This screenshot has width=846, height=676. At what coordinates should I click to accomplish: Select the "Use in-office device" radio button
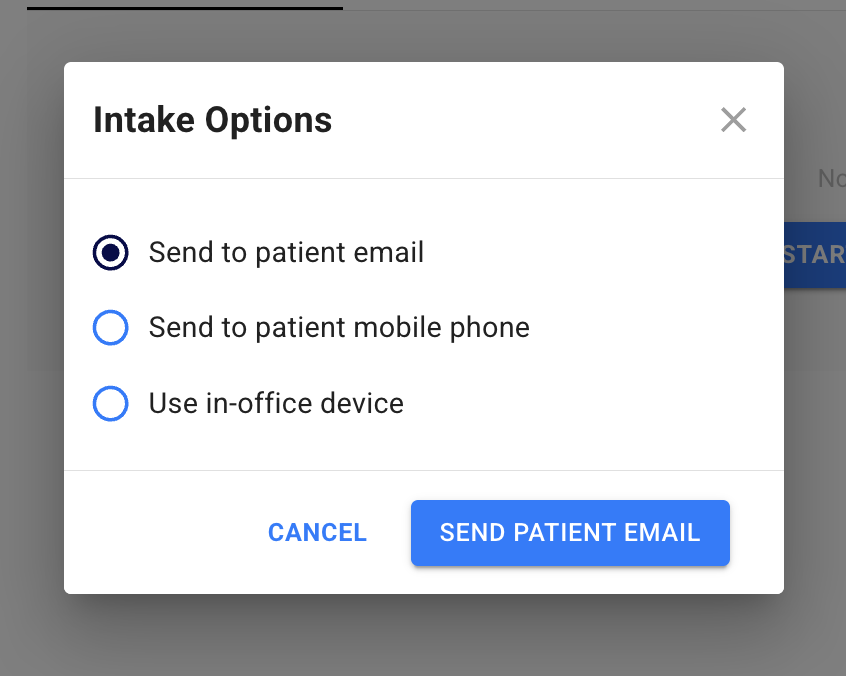(x=110, y=404)
